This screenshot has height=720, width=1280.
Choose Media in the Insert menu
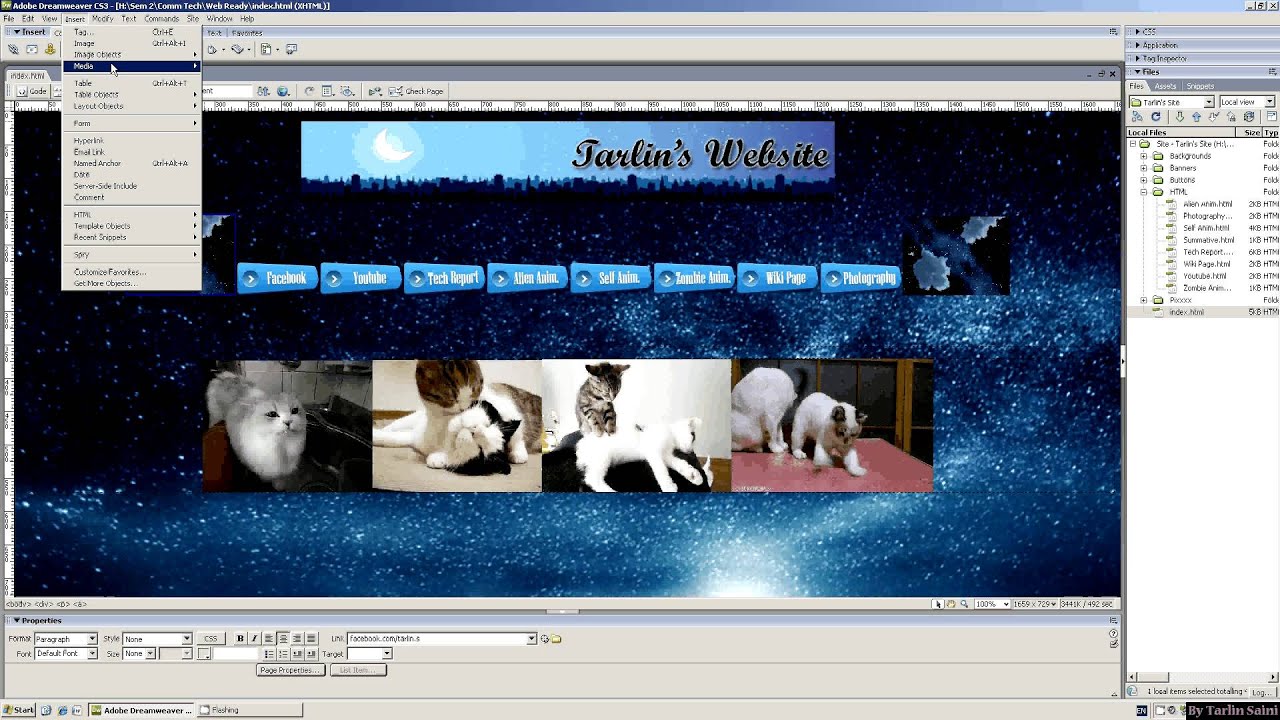tap(131, 66)
